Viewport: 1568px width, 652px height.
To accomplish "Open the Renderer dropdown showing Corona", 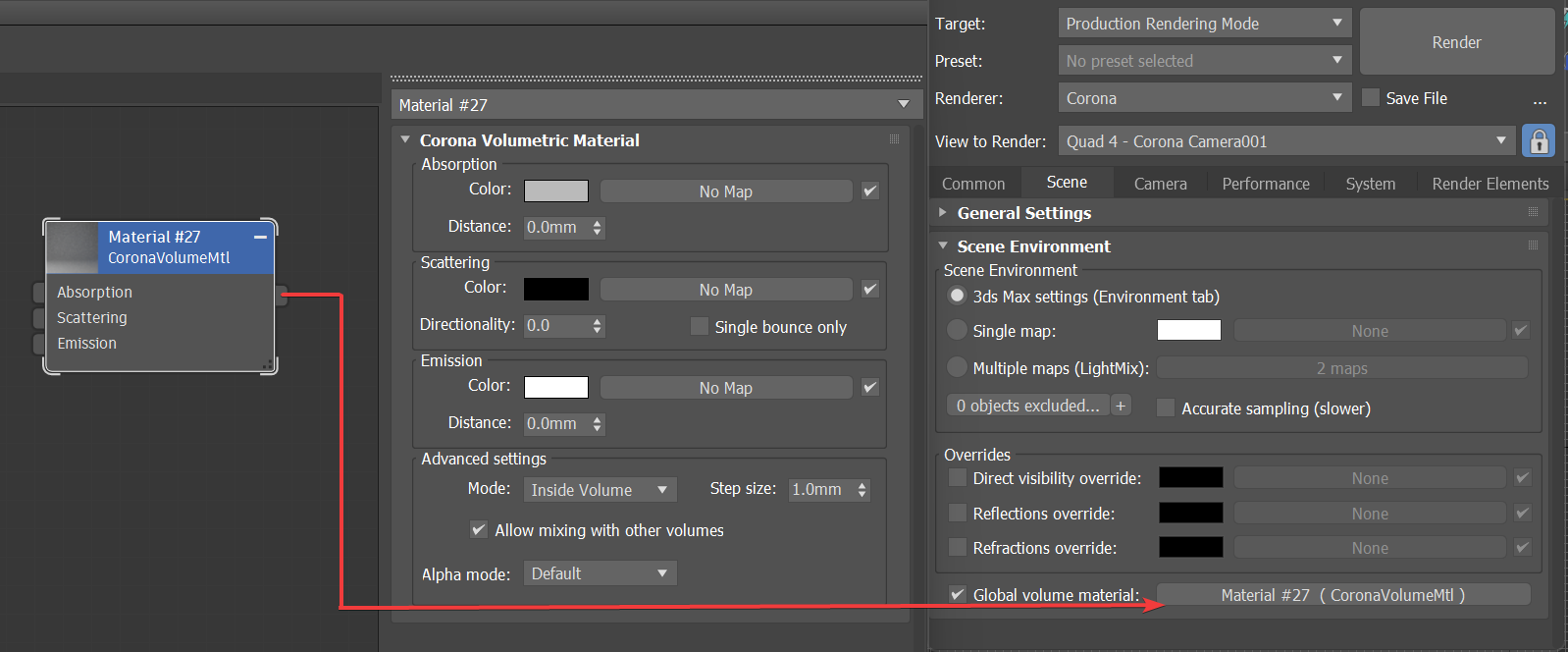I will (x=1205, y=97).
